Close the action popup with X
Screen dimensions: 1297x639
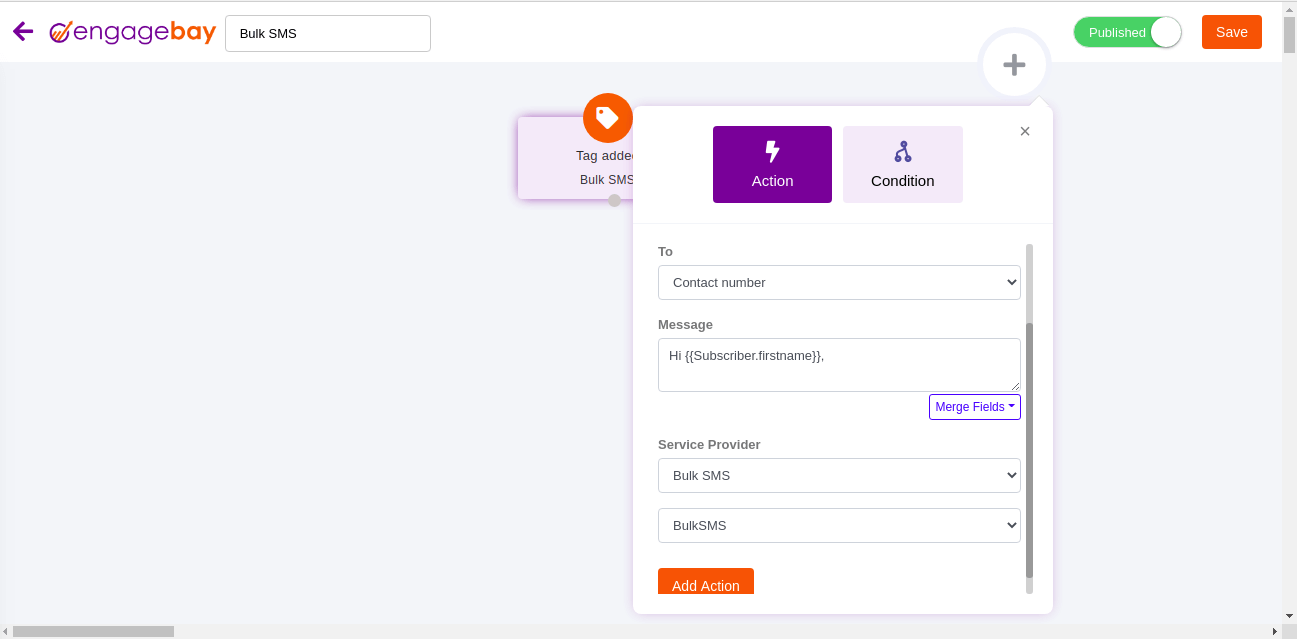tap(1024, 131)
